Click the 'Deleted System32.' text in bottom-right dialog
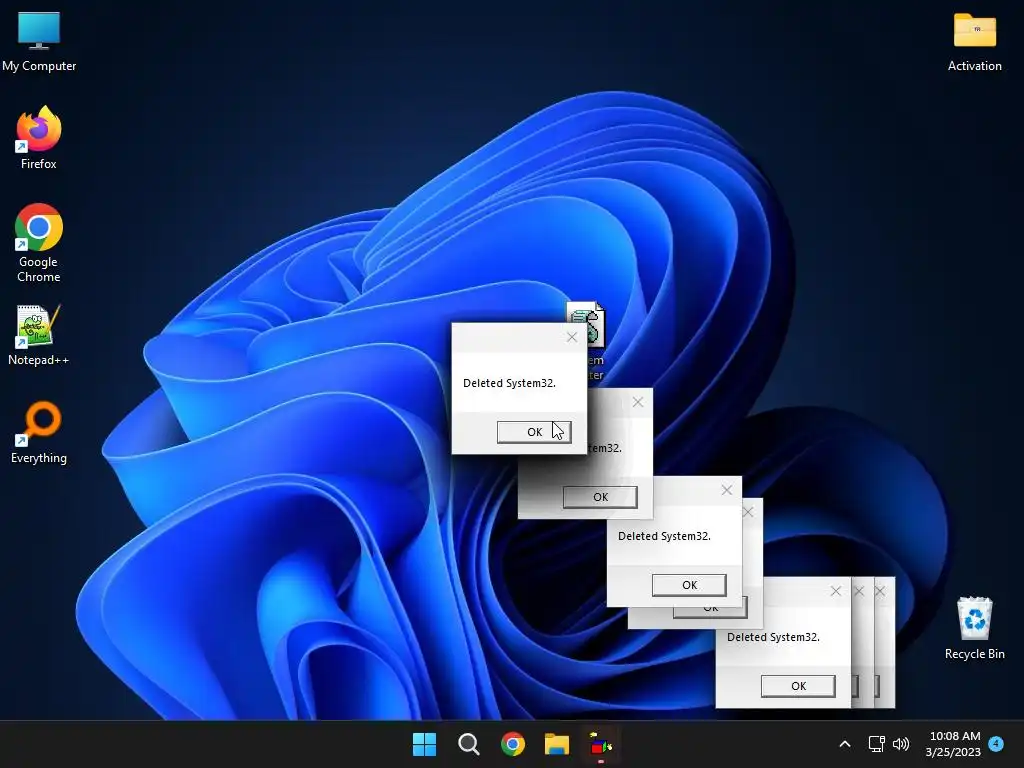Screen dimensions: 1024x768 click(x=773, y=637)
